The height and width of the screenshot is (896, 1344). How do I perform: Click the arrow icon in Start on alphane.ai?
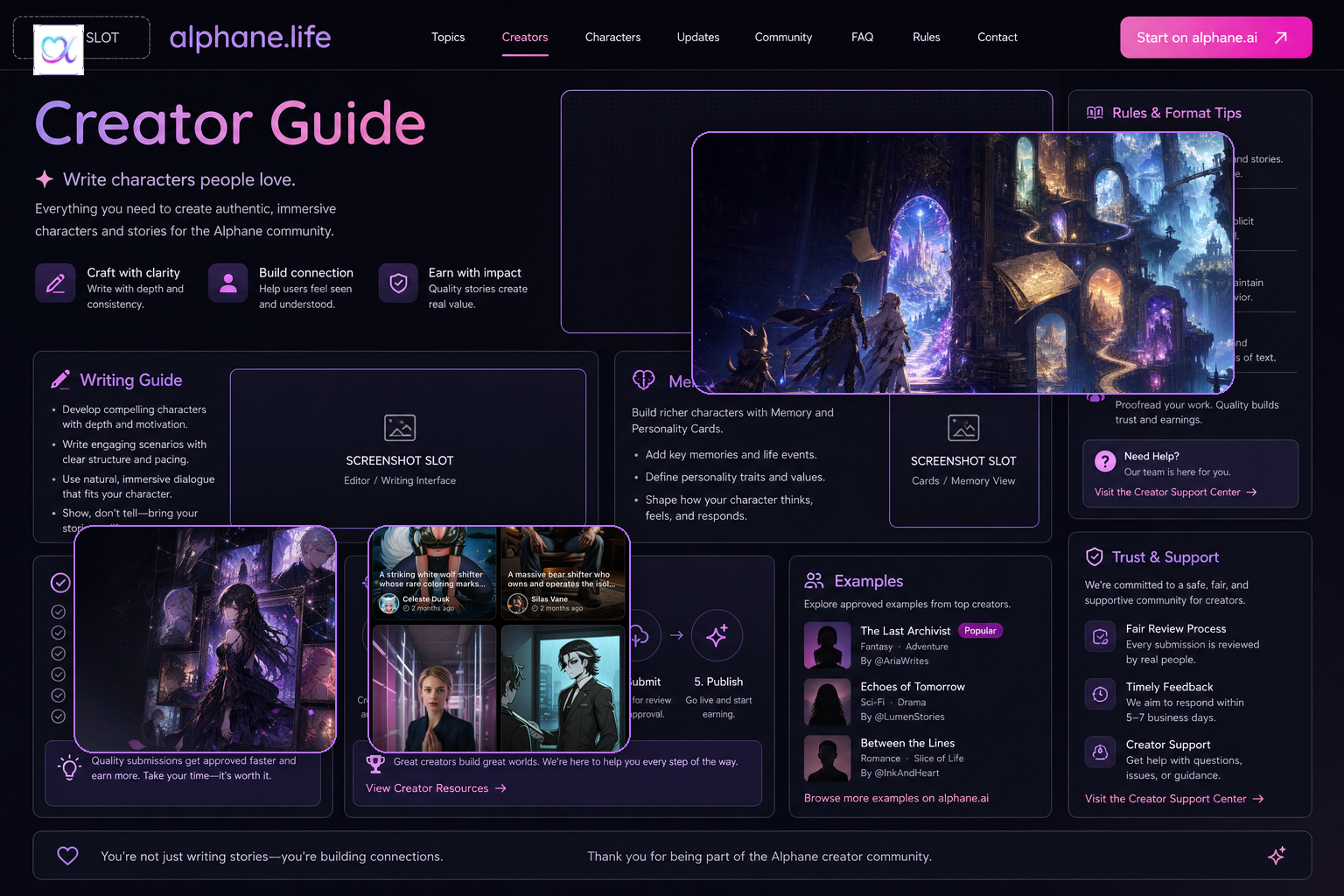pos(1281,38)
